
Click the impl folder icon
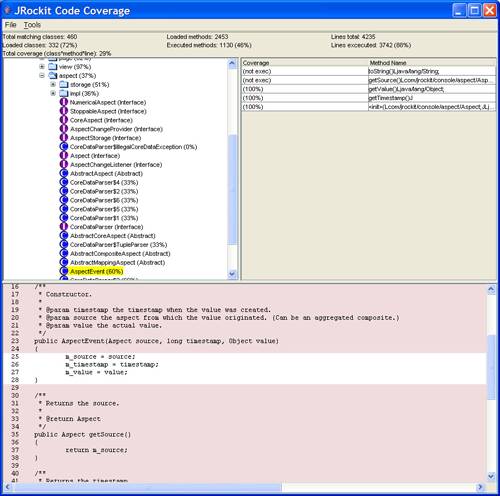pos(64,93)
